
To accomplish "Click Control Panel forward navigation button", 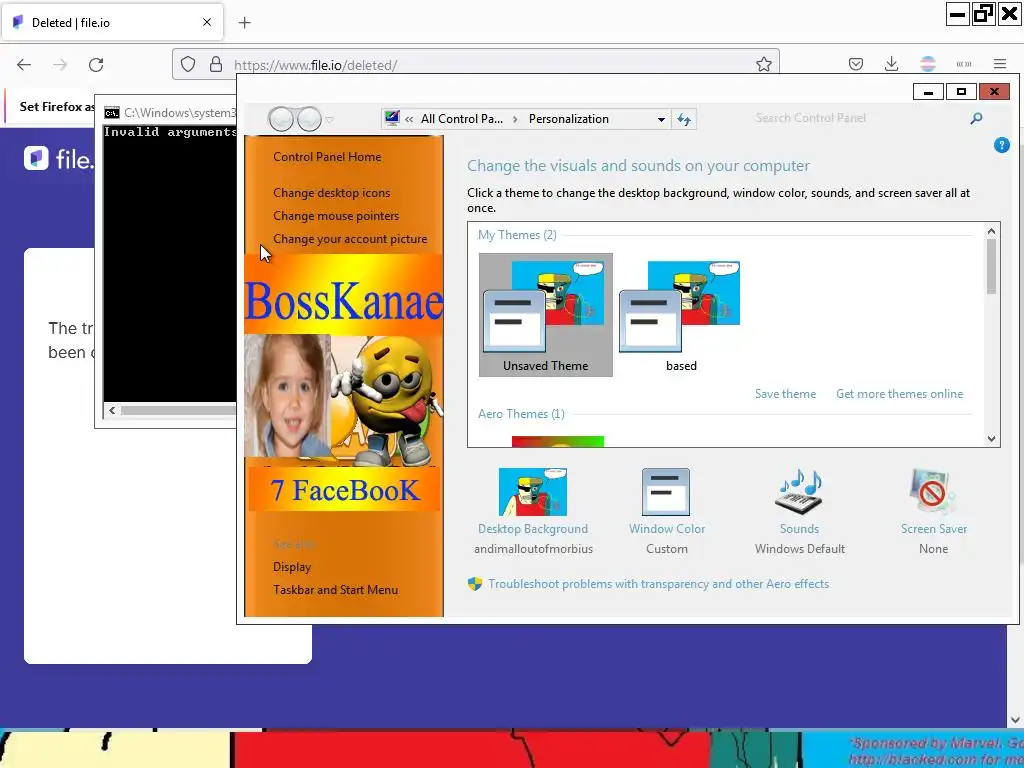I will pyautogui.click(x=309, y=120).
